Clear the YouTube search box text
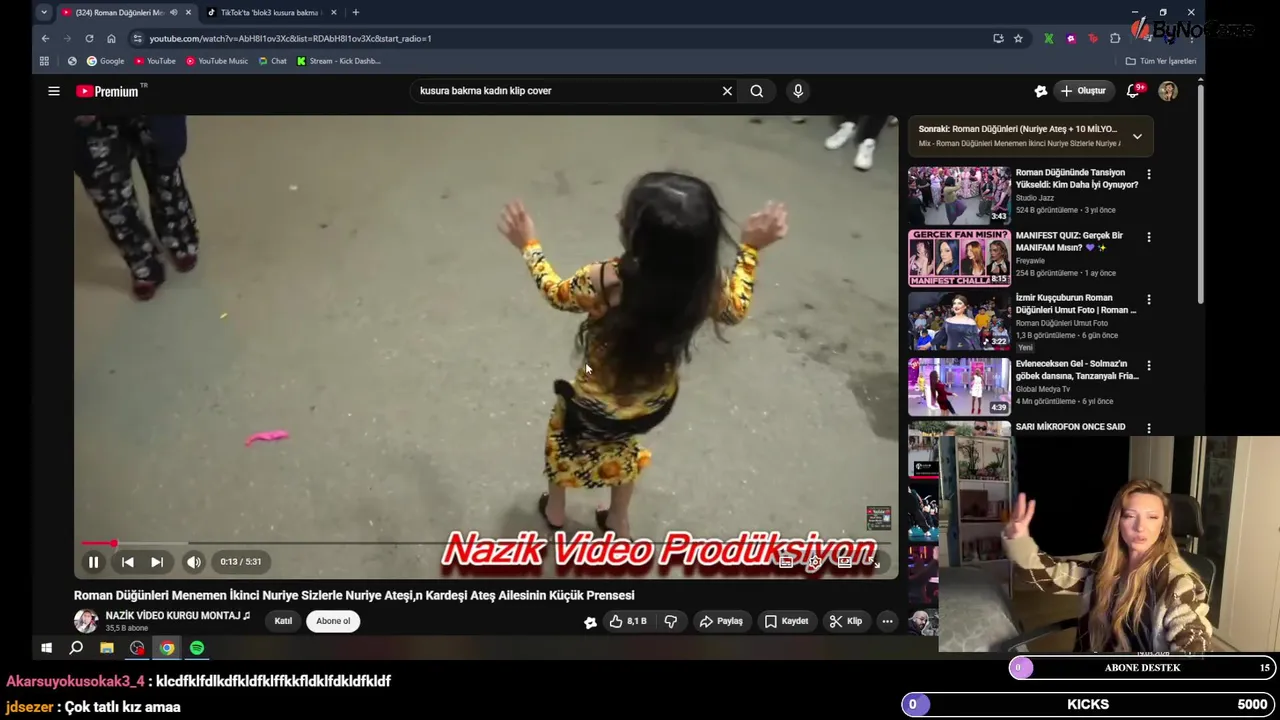 coord(727,91)
